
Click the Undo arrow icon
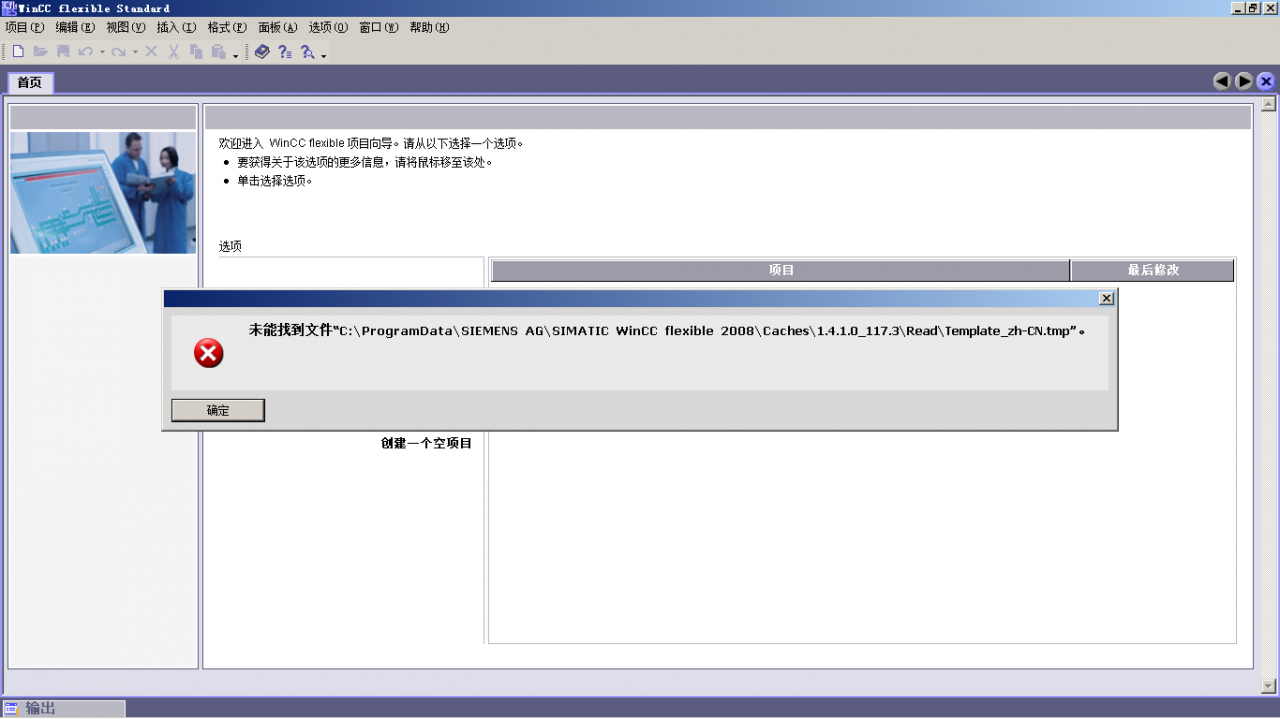click(85, 51)
